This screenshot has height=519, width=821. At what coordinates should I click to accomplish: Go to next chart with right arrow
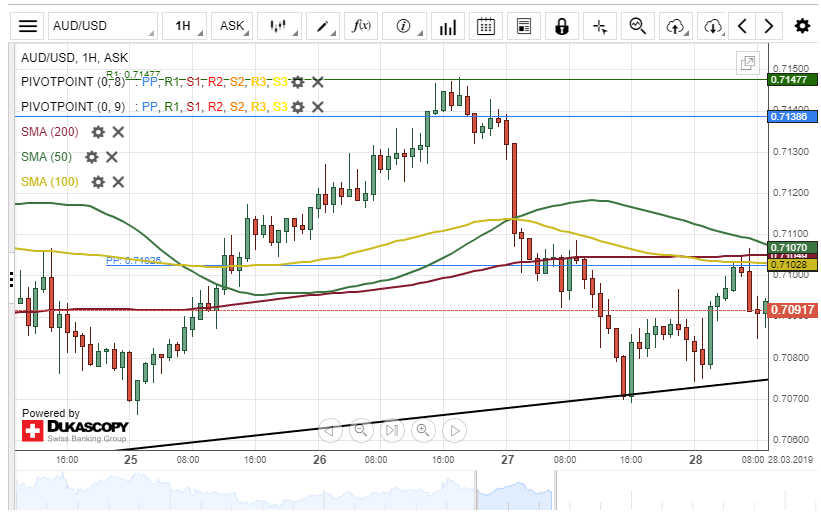[x=769, y=26]
